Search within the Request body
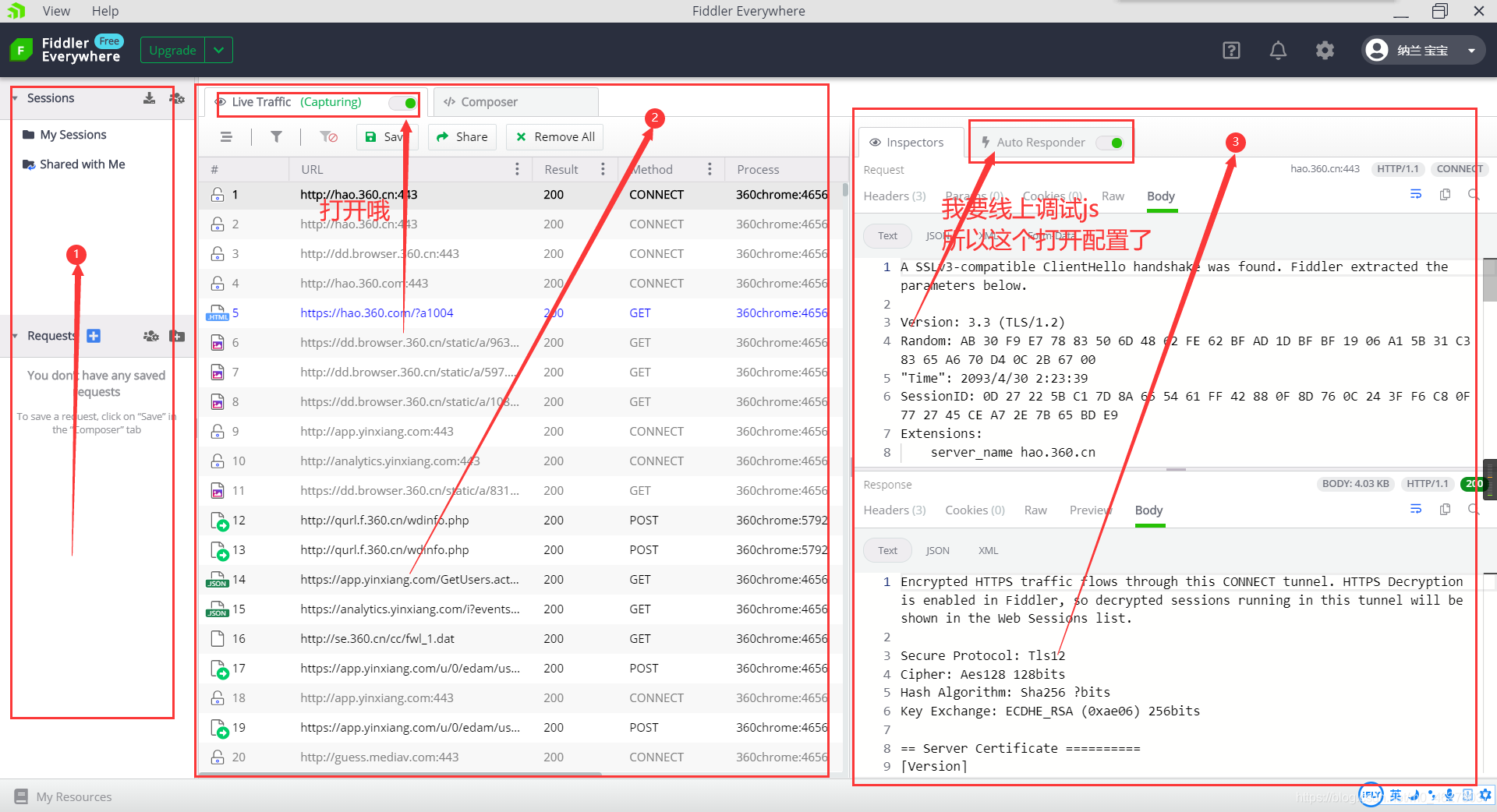Image resolution: width=1497 pixels, height=812 pixels. 1473,194
